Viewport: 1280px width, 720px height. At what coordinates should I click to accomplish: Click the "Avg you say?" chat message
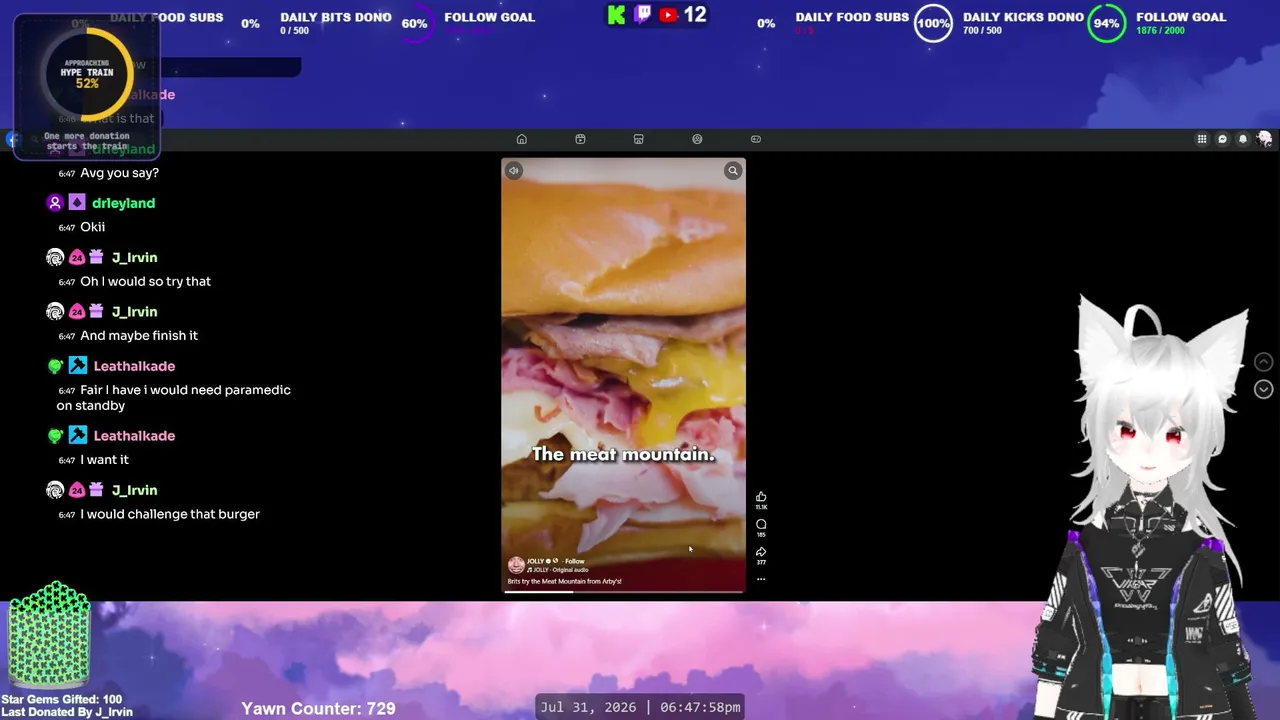119,173
